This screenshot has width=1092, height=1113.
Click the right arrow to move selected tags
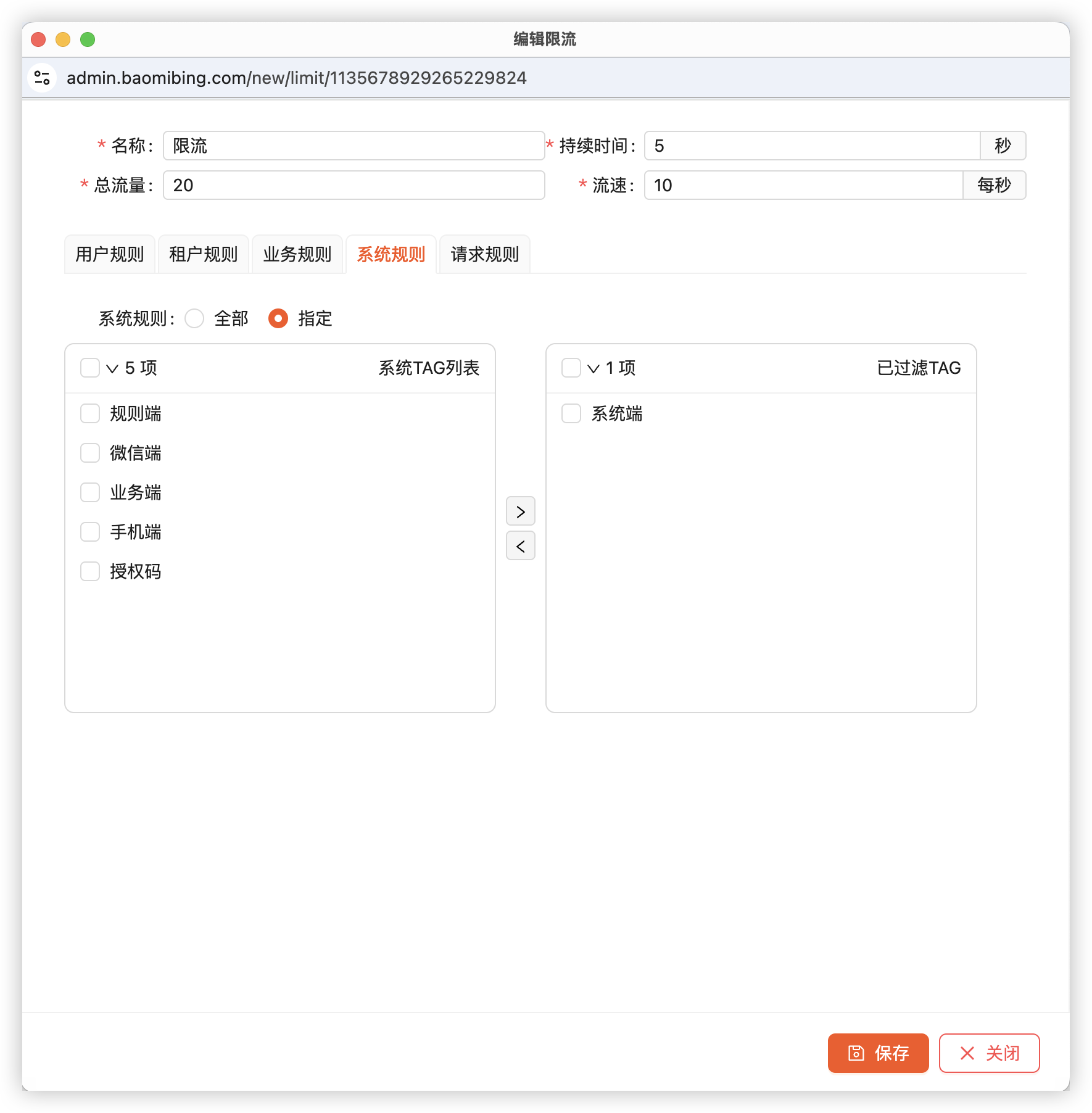coord(520,511)
